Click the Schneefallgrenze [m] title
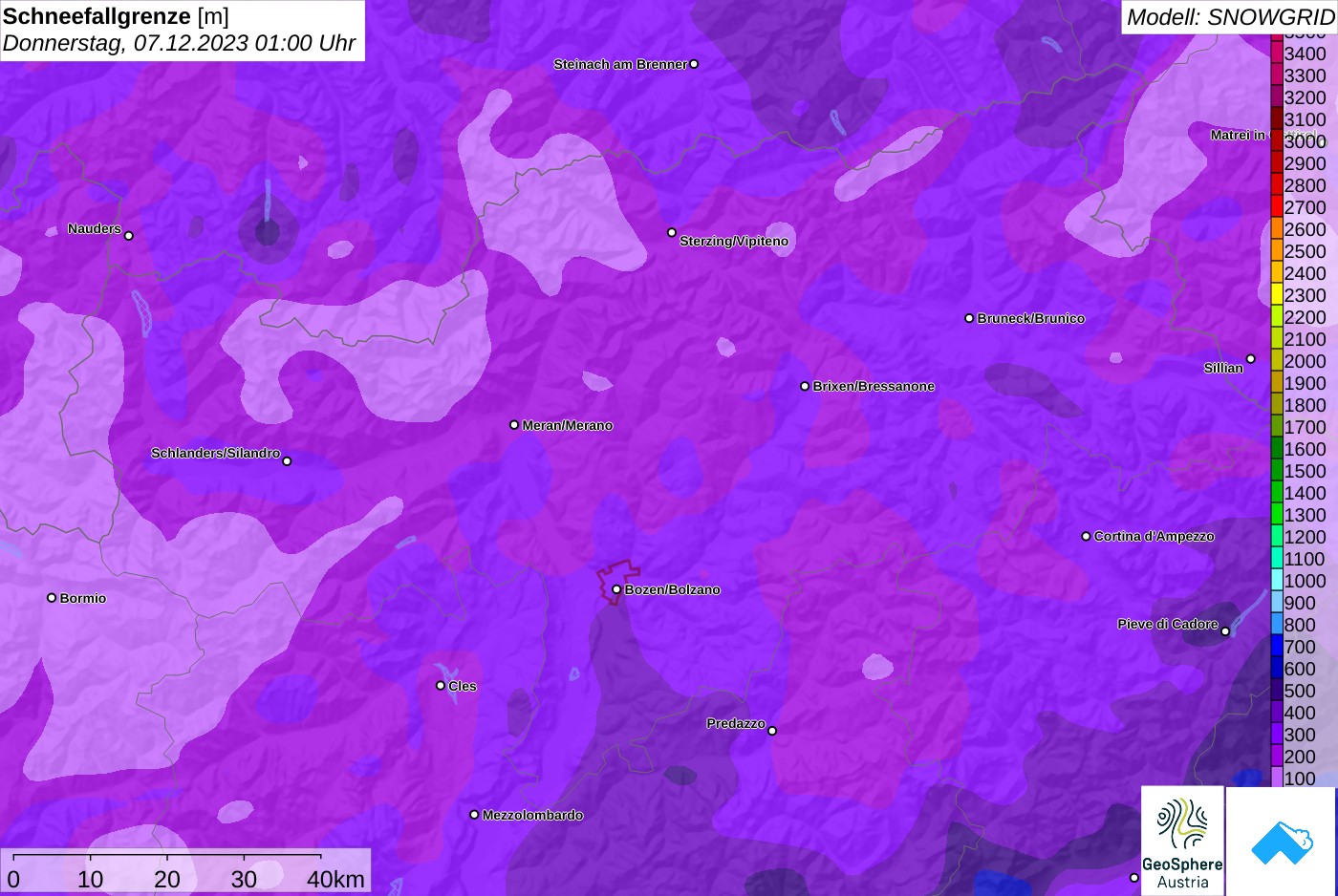 pyautogui.click(x=117, y=16)
